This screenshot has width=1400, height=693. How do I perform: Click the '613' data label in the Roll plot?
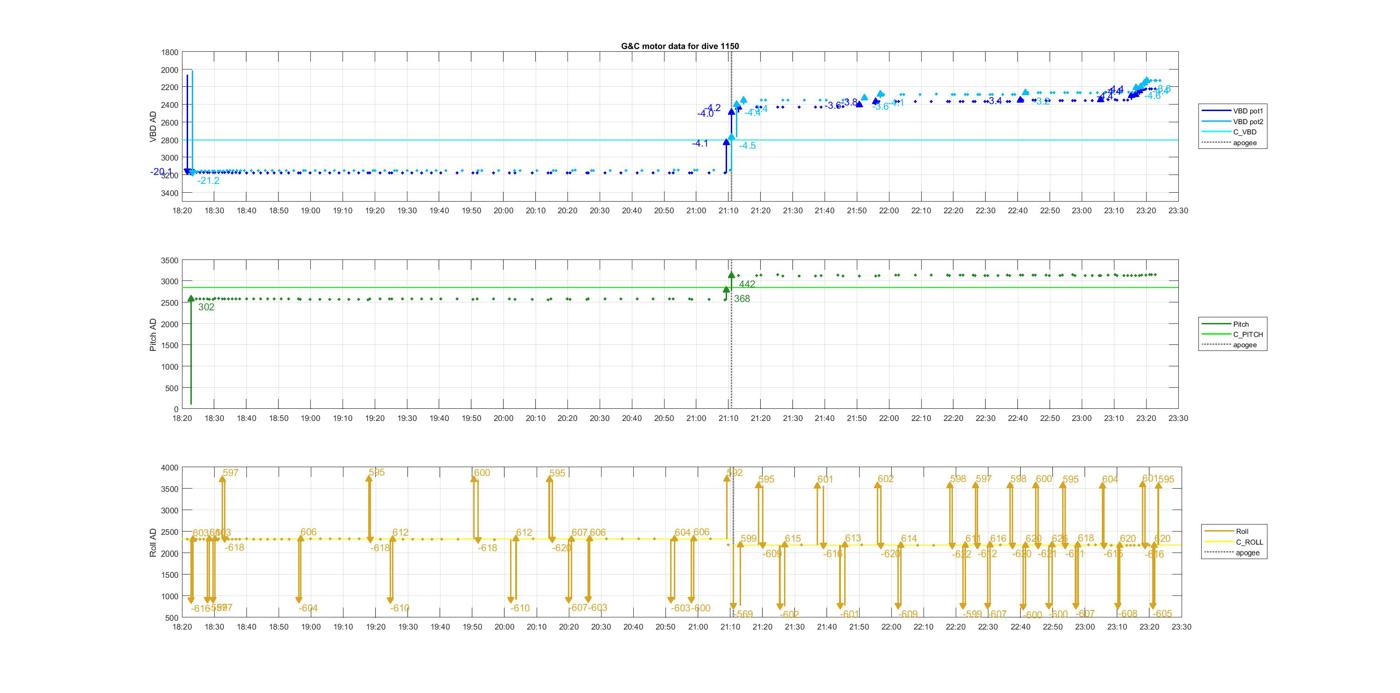click(853, 539)
